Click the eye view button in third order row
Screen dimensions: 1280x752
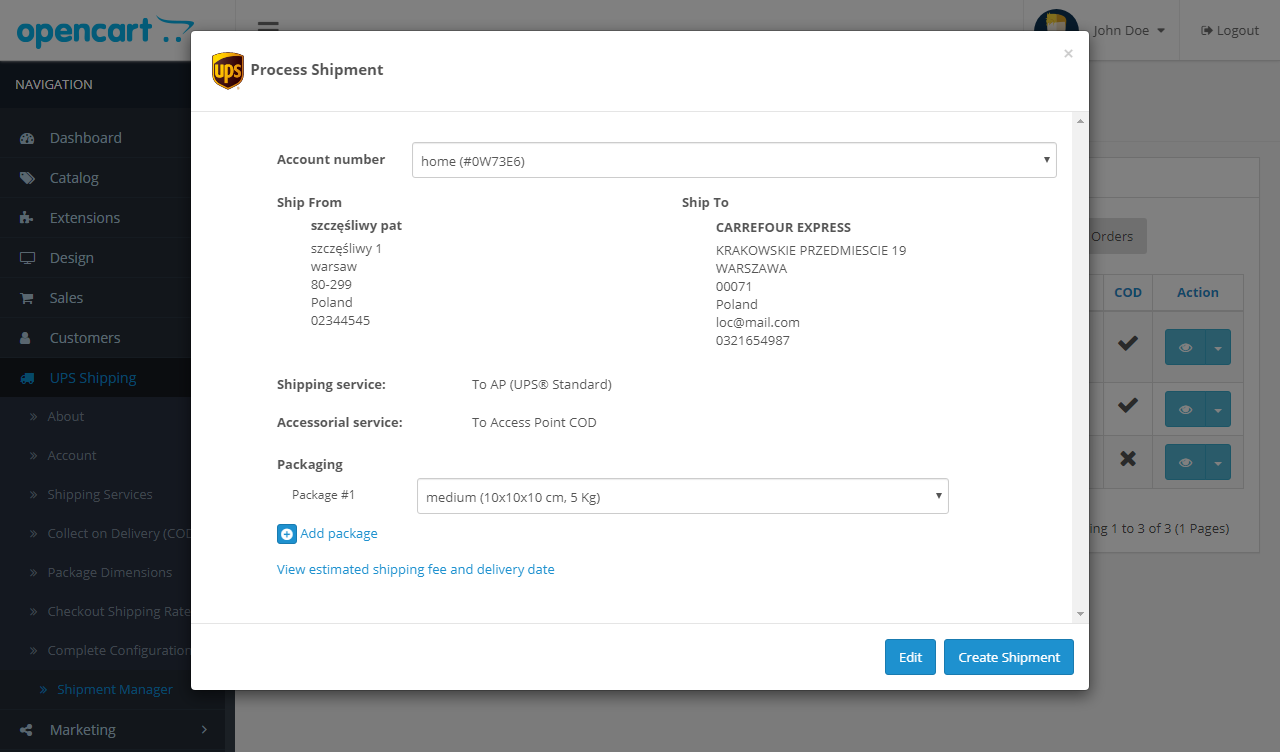(1185, 462)
